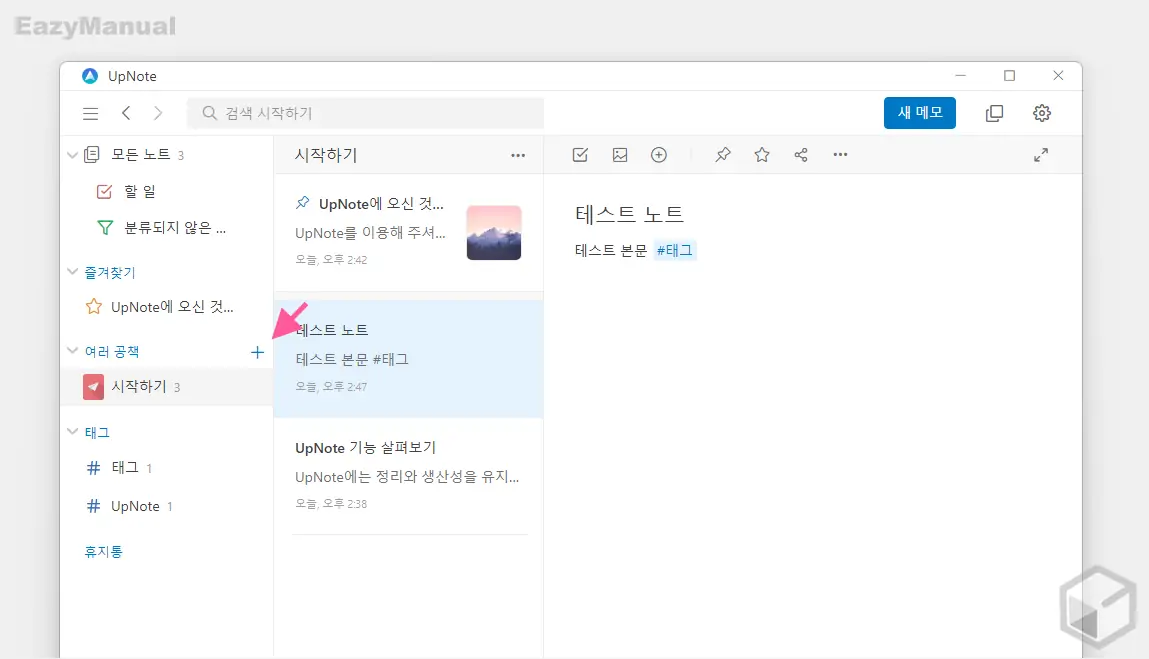Go back with the left arrow
The width and height of the screenshot is (1149, 659).
coord(126,113)
